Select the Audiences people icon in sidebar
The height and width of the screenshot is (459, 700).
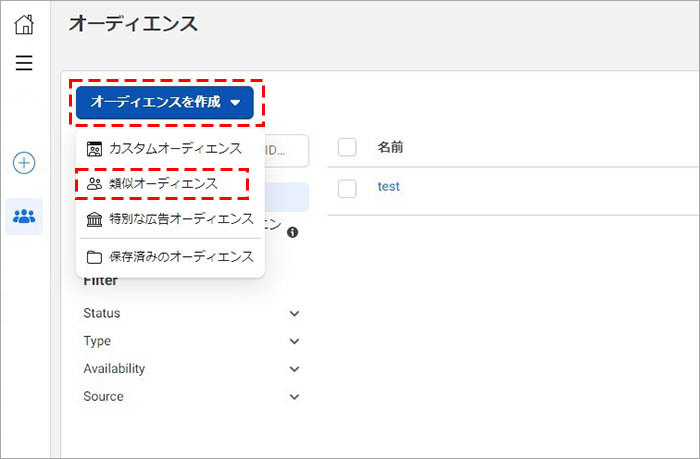24,216
